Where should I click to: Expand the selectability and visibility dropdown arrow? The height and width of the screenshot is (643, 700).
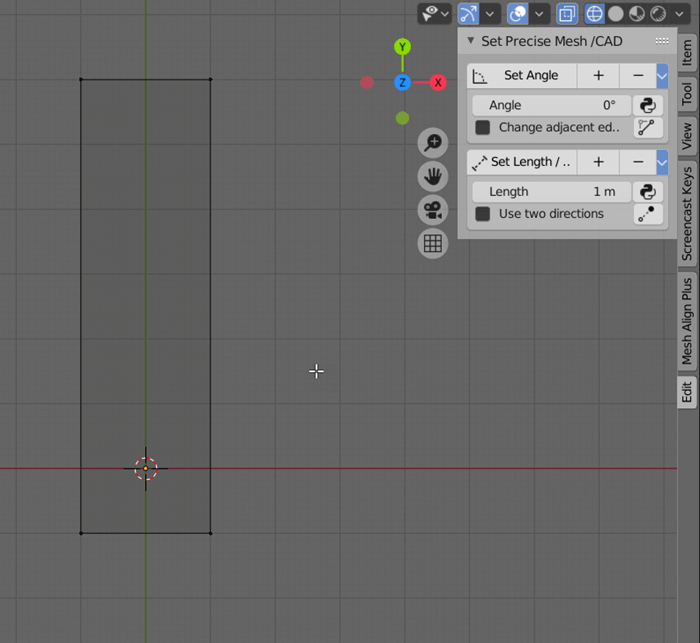[445, 14]
